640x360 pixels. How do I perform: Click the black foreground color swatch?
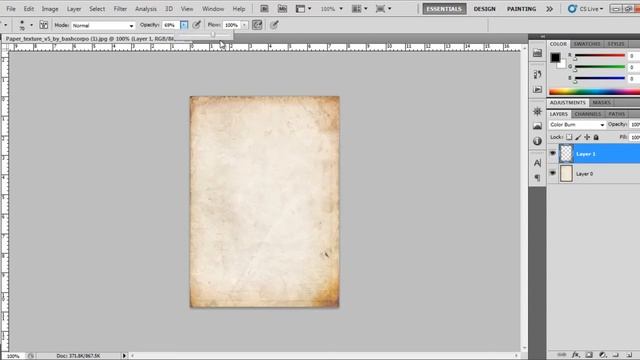click(555, 58)
